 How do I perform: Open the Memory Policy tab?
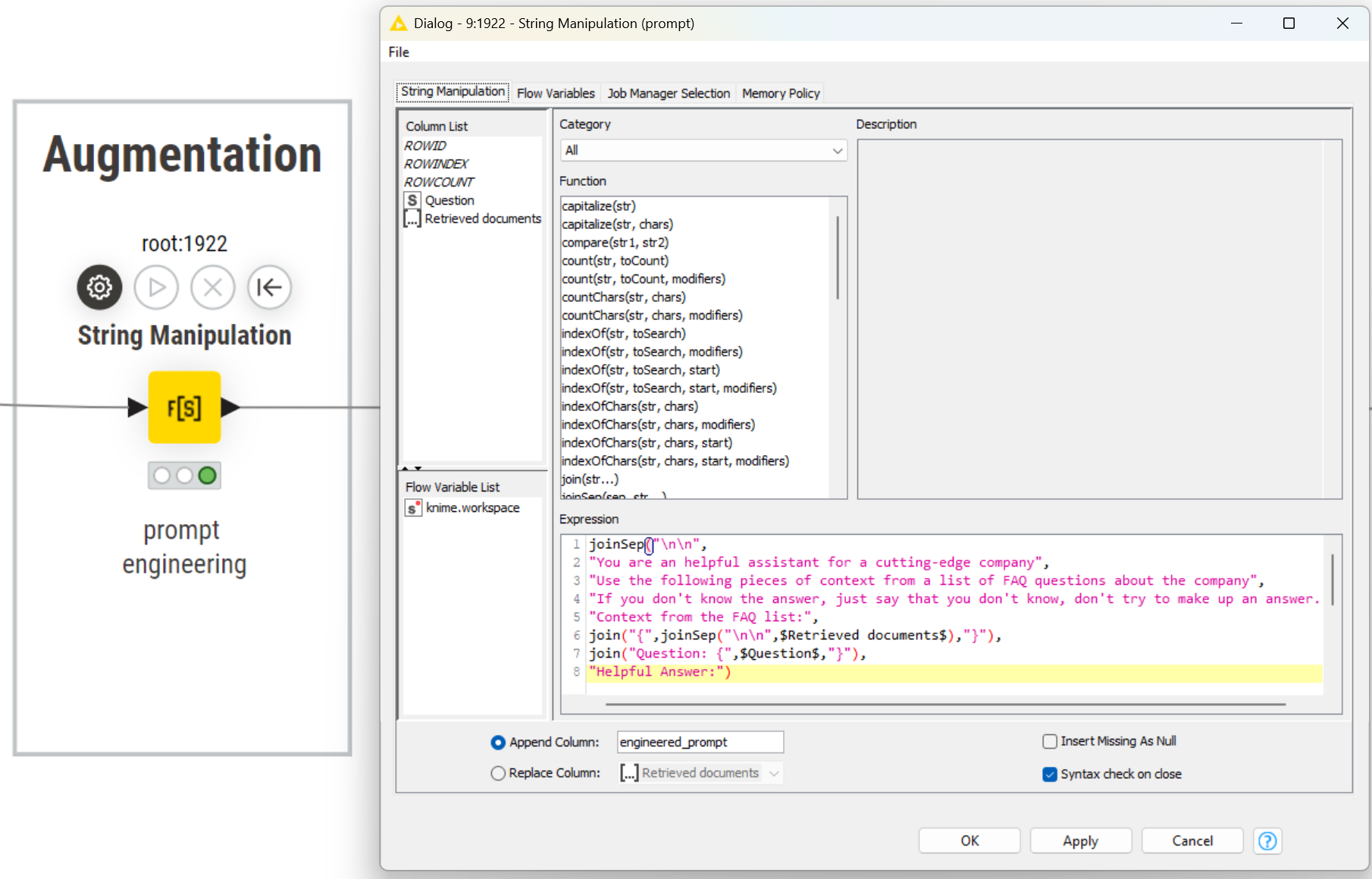(781, 93)
